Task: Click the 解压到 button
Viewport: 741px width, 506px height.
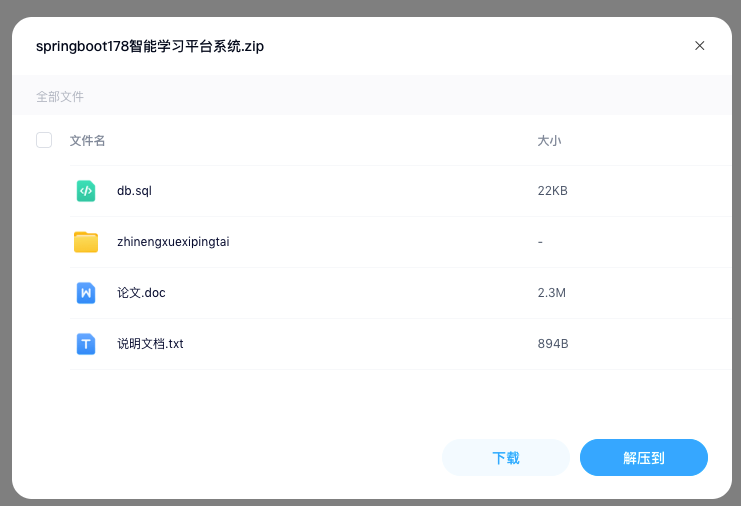Action: 644,457
